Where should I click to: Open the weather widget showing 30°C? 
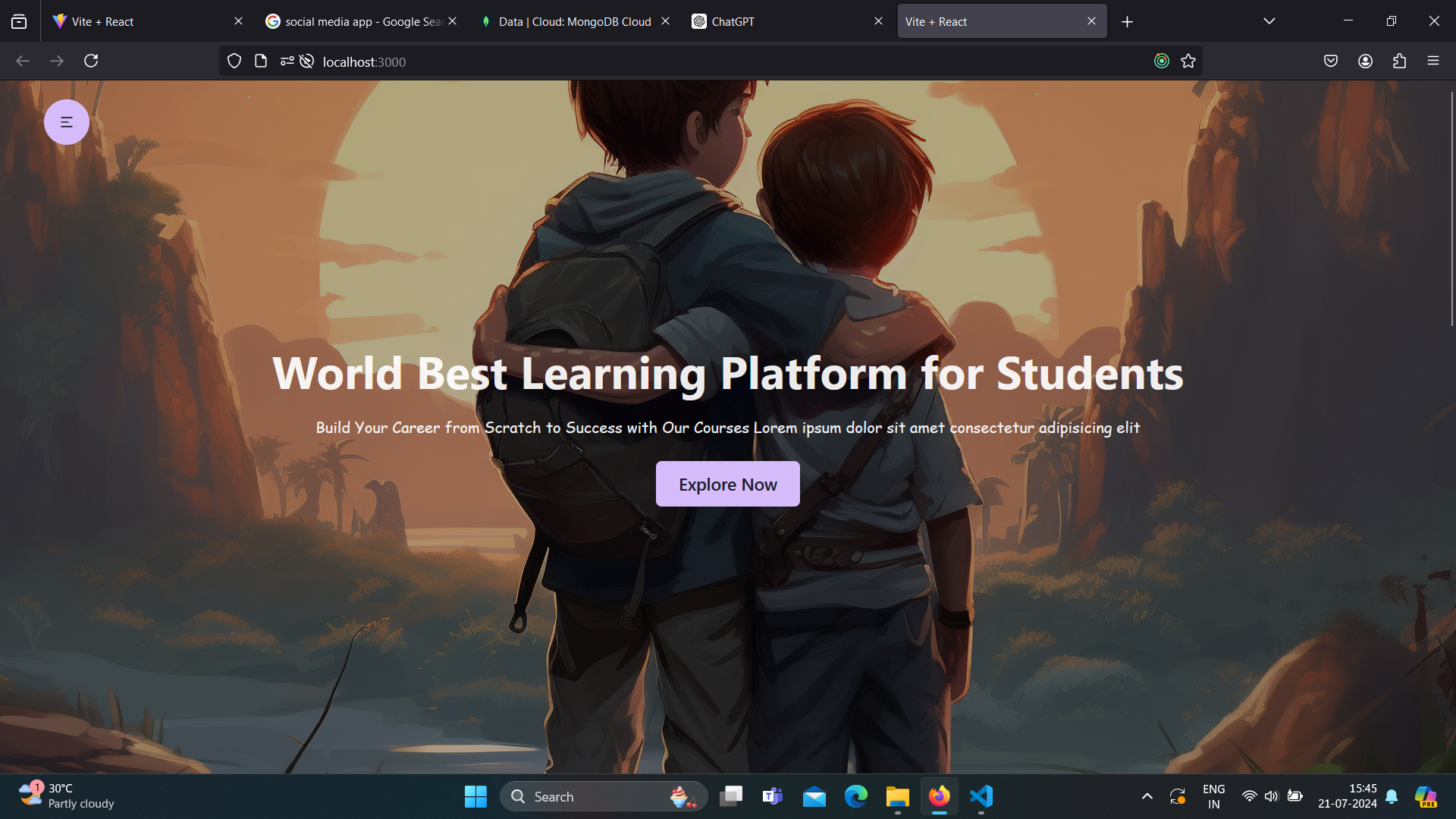(x=67, y=796)
